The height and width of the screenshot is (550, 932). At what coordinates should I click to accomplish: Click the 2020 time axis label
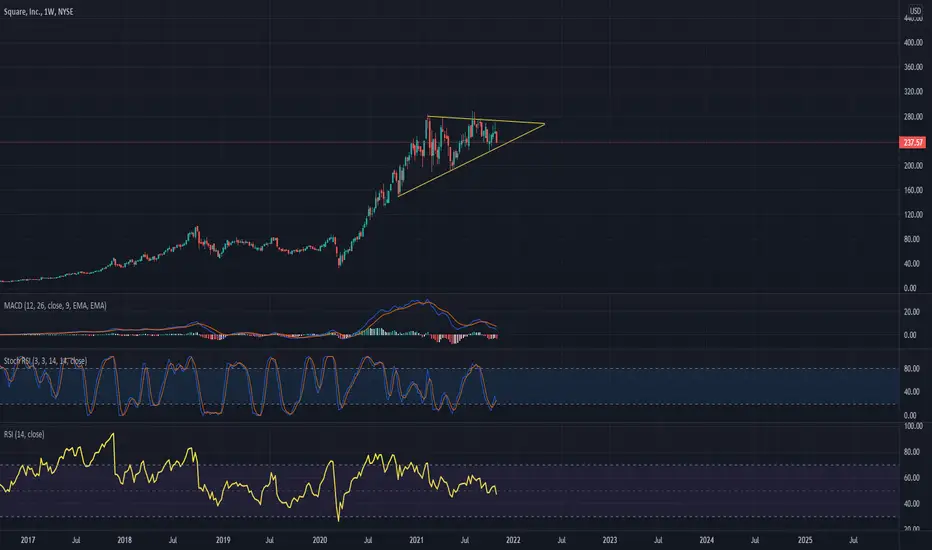click(320, 540)
